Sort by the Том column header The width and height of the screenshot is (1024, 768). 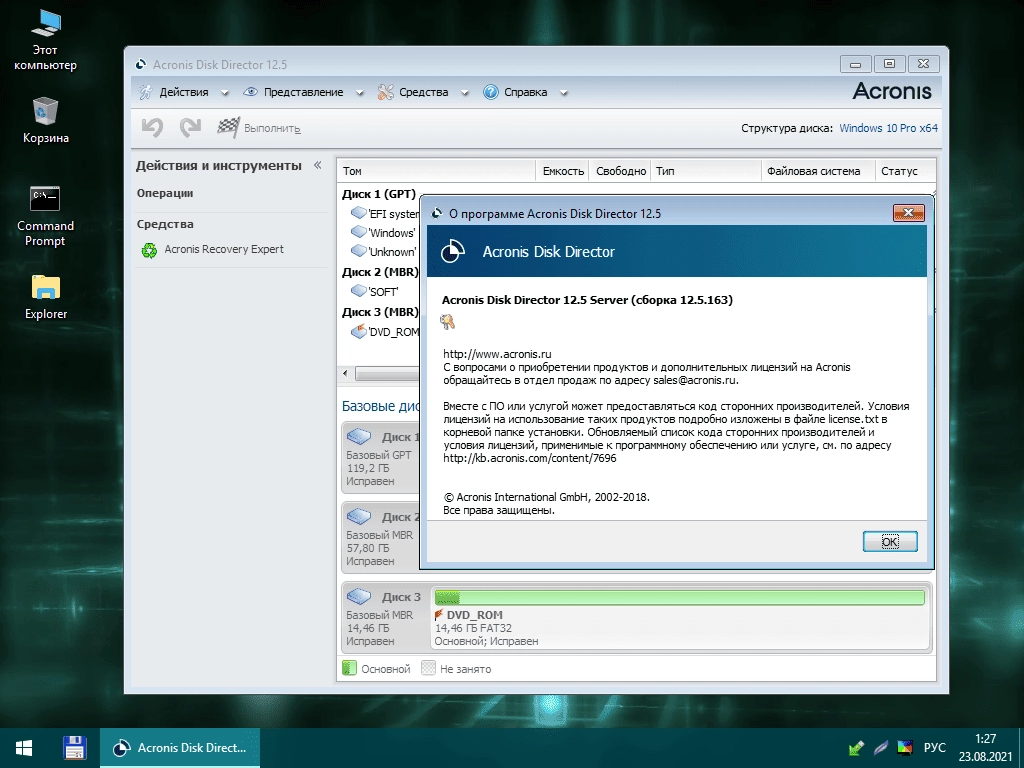436,171
